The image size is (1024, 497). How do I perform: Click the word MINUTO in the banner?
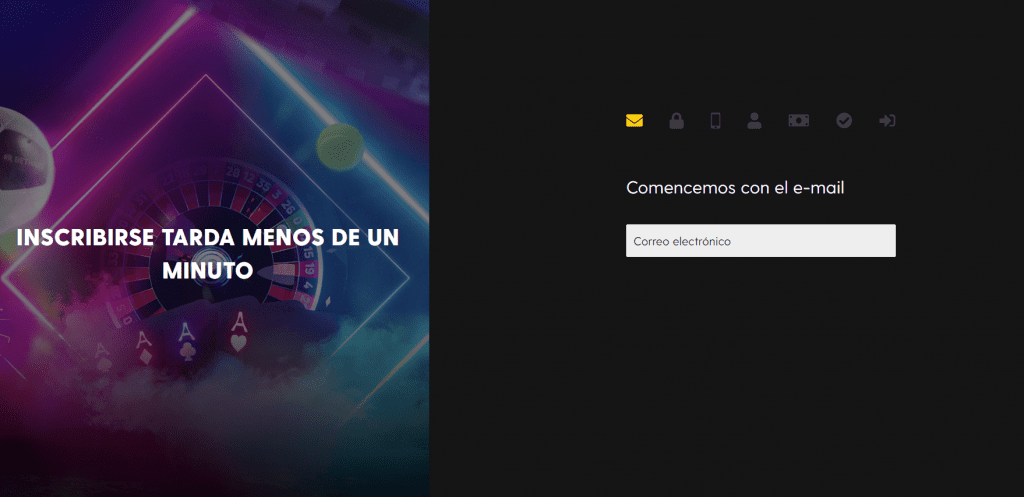[x=207, y=270]
